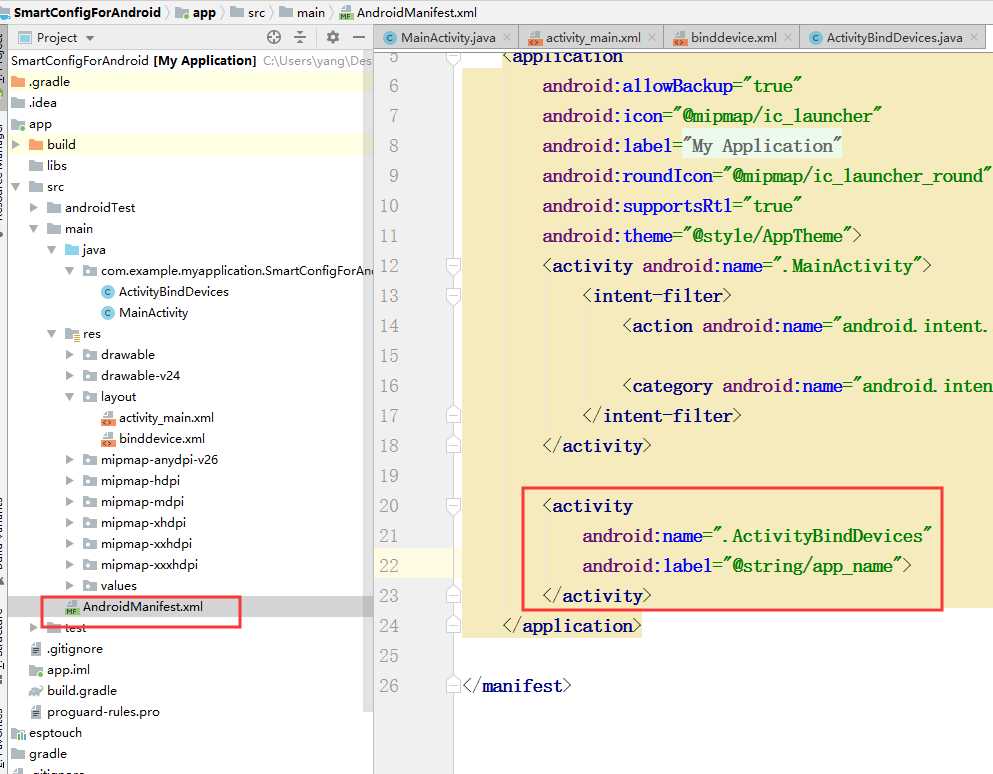Collapse the layout folder
993x774 pixels.
[x=70, y=397]
